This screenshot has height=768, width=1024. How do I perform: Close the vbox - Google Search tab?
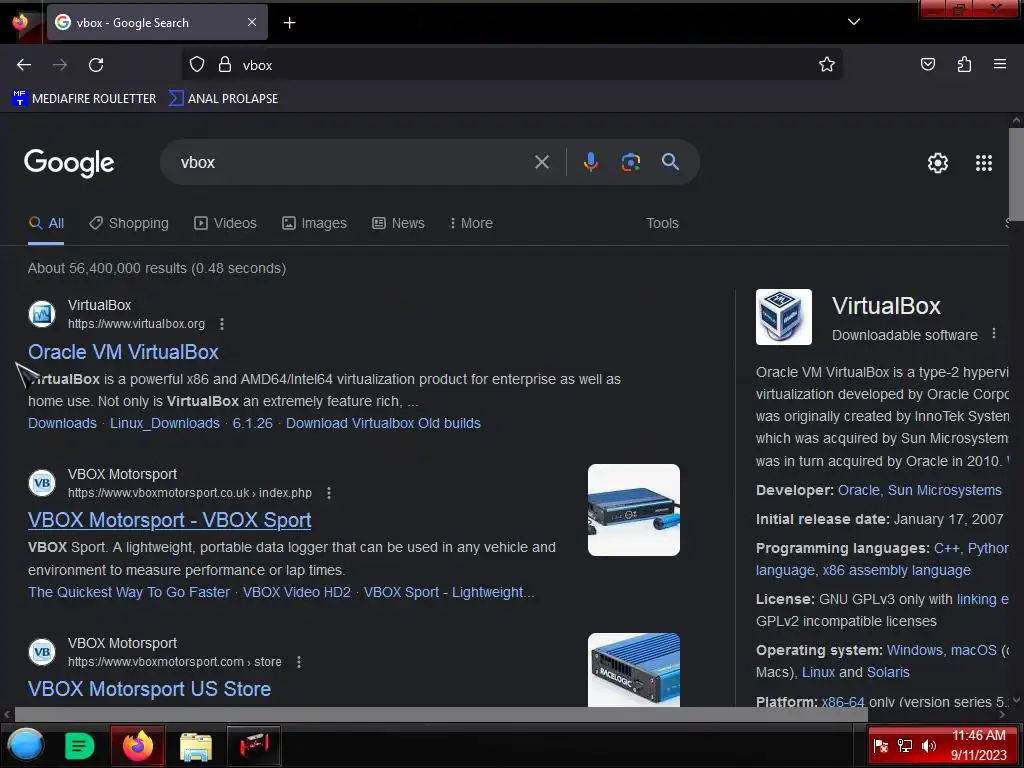coord(251,22)
